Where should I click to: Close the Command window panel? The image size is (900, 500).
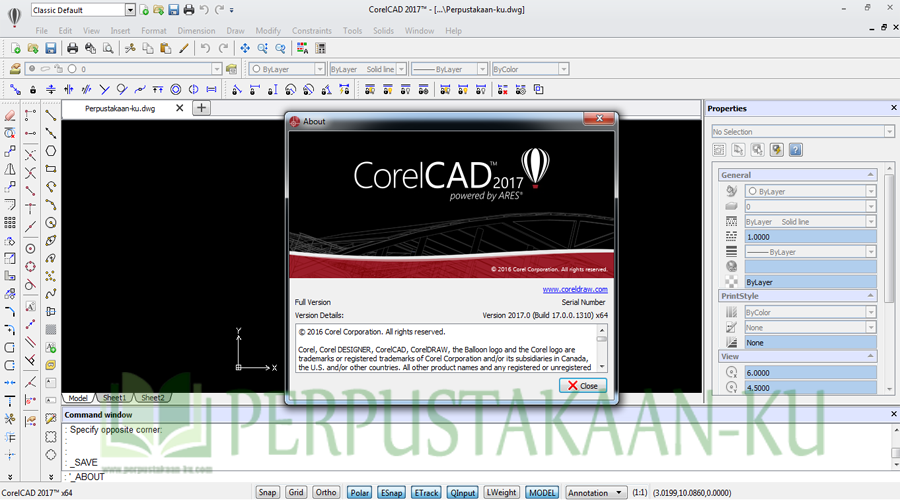[894, 414]
